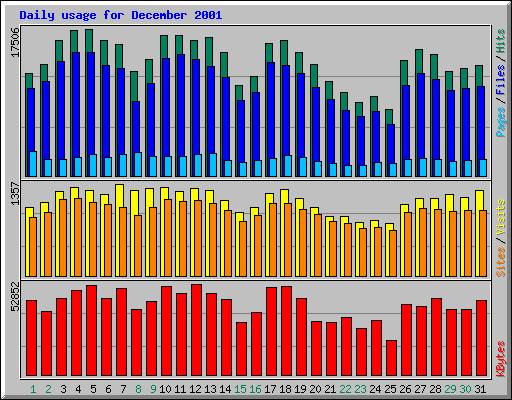Click day label 18 on the axis
The width and height of the screenshot is (512, 400).
coord(285,389)
